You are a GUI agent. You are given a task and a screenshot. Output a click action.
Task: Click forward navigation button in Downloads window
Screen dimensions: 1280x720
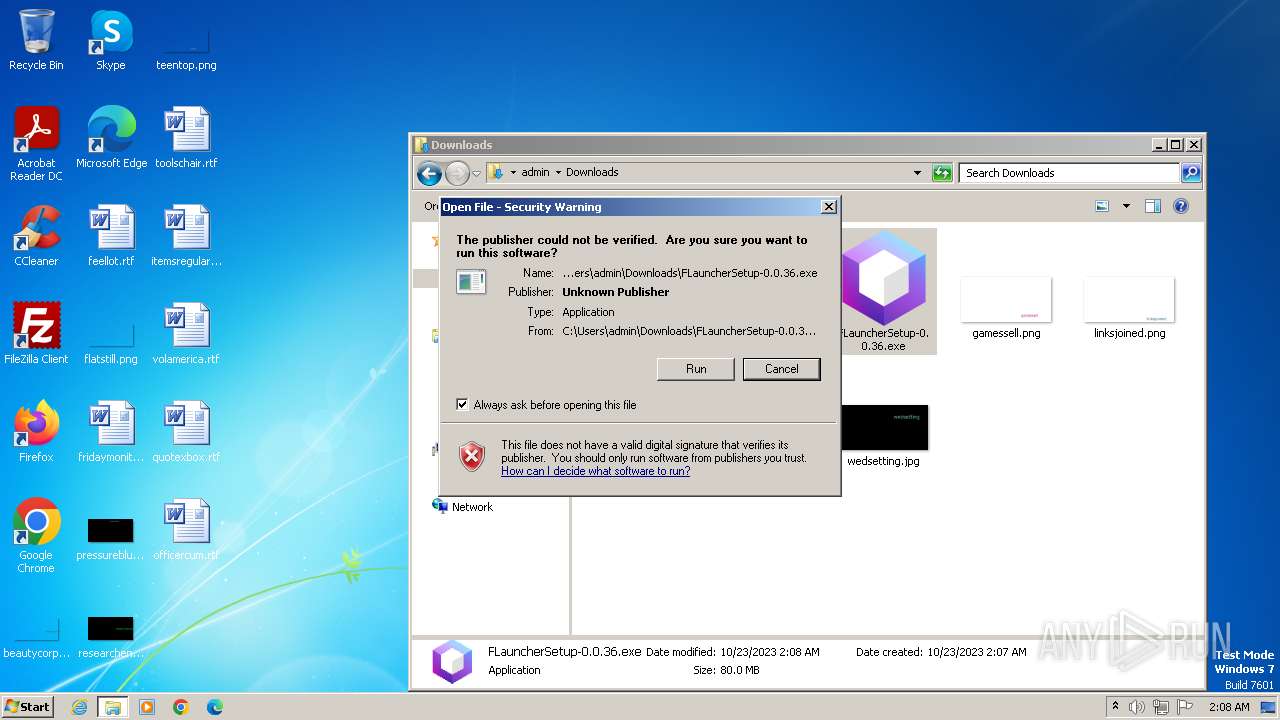pyautogui.click(x=457, y=173)
